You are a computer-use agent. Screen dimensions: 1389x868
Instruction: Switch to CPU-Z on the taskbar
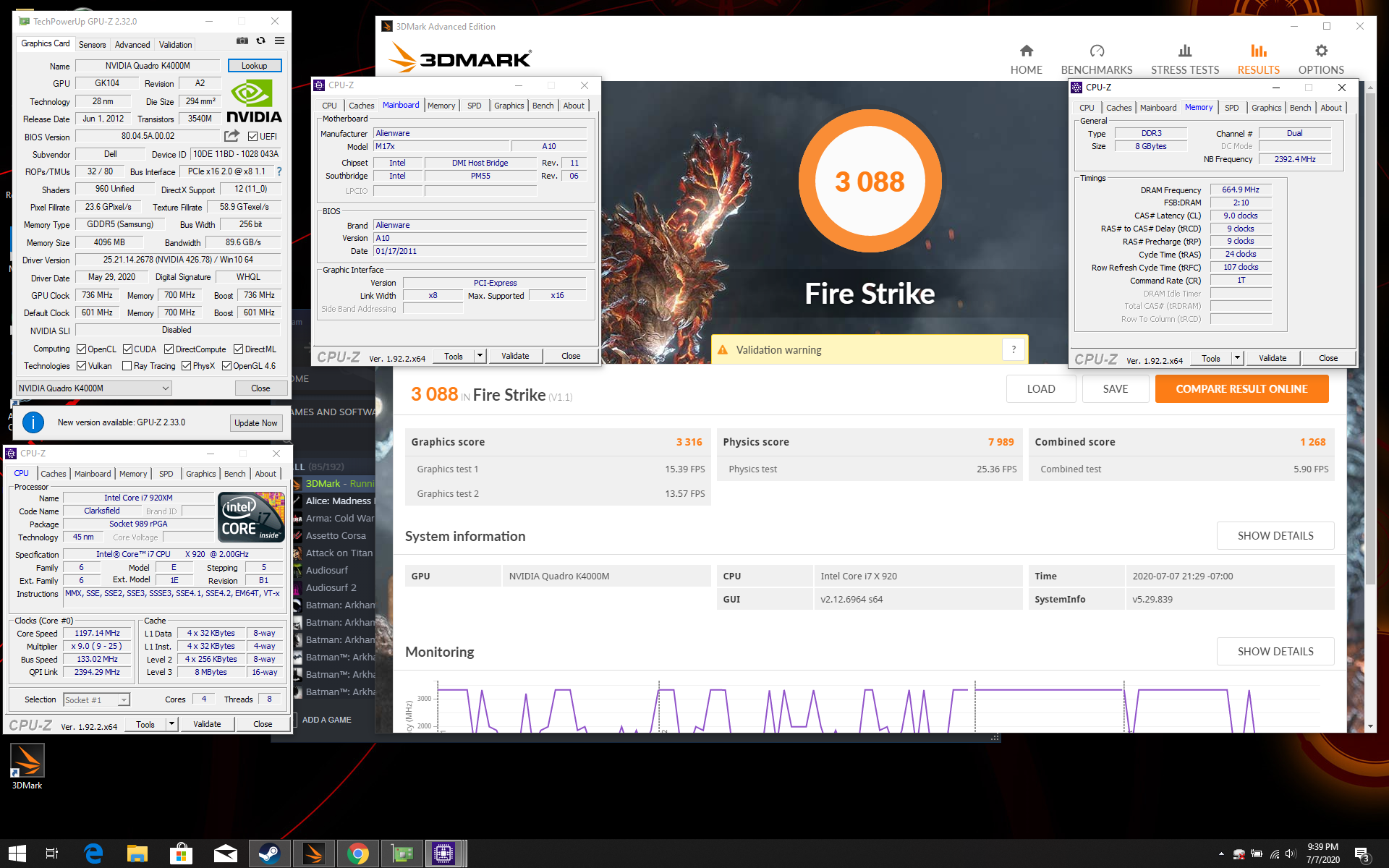(443, 854)
